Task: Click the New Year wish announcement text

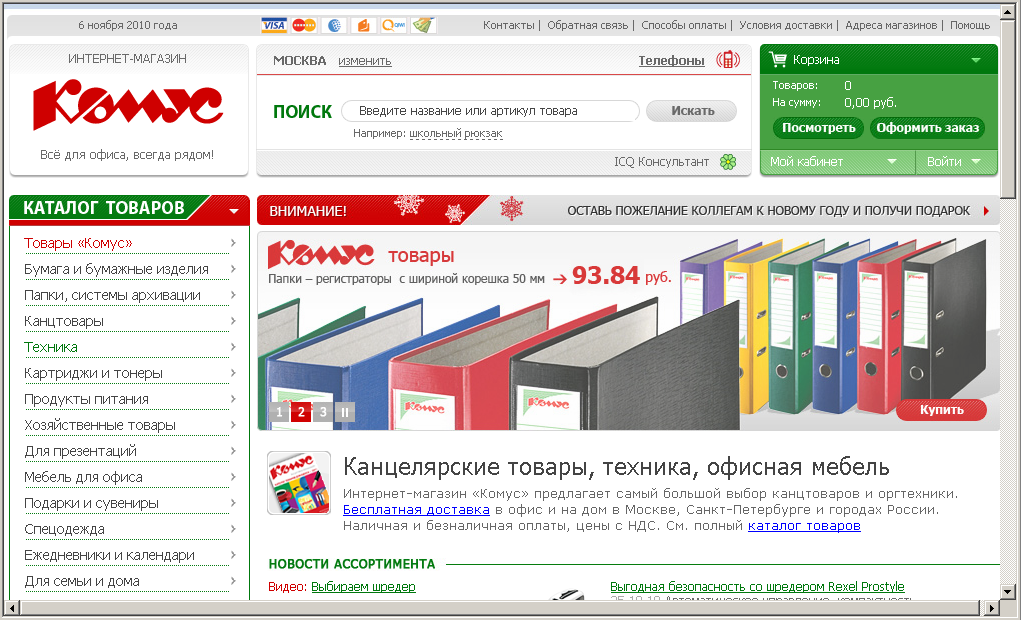Action: click(x=768, y=210)
